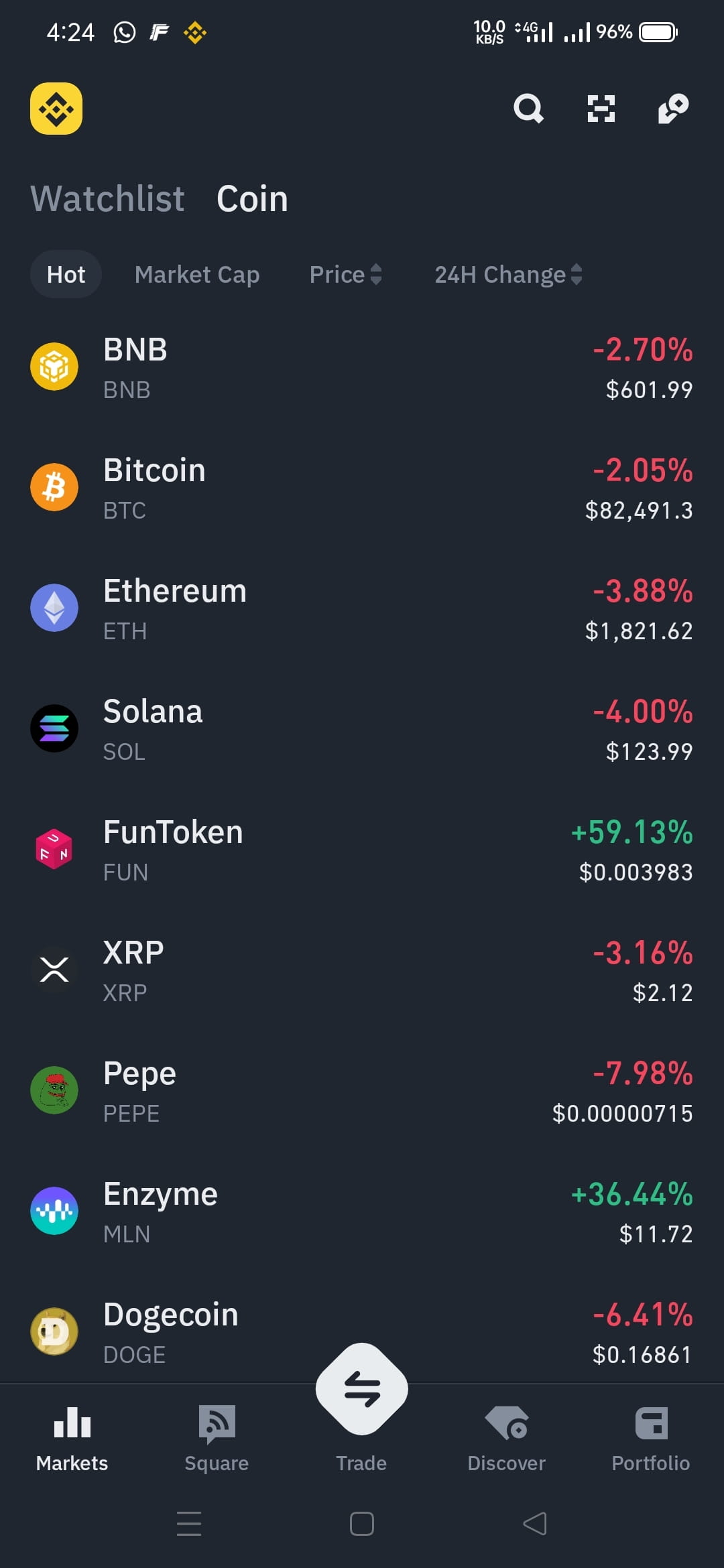Tap the rocket icon in header
Screen dimensions: 724x1568
pyautogui.click(x=673, y=109)
